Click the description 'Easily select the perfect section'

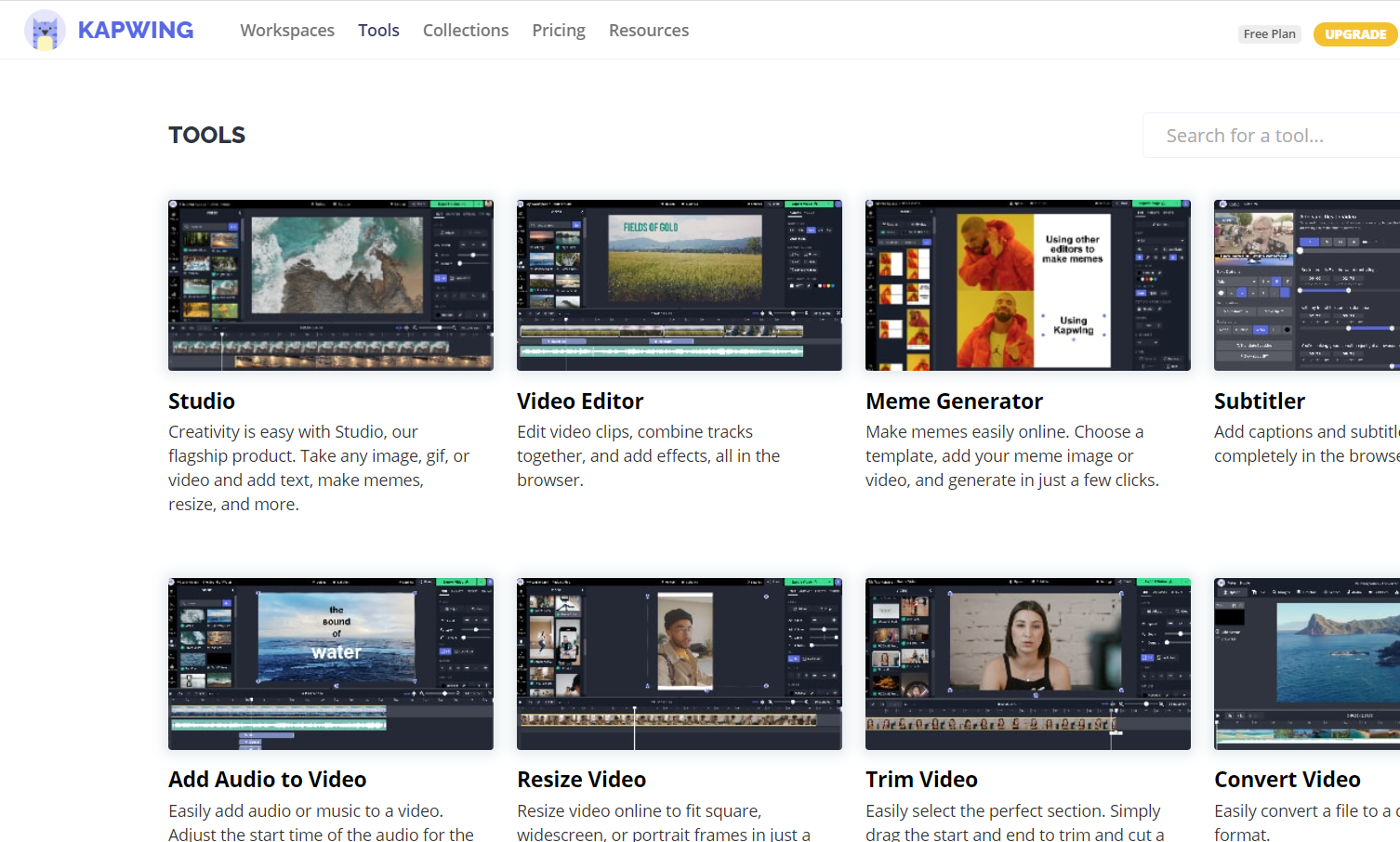pyautogui.click(x=1015, y=822)
